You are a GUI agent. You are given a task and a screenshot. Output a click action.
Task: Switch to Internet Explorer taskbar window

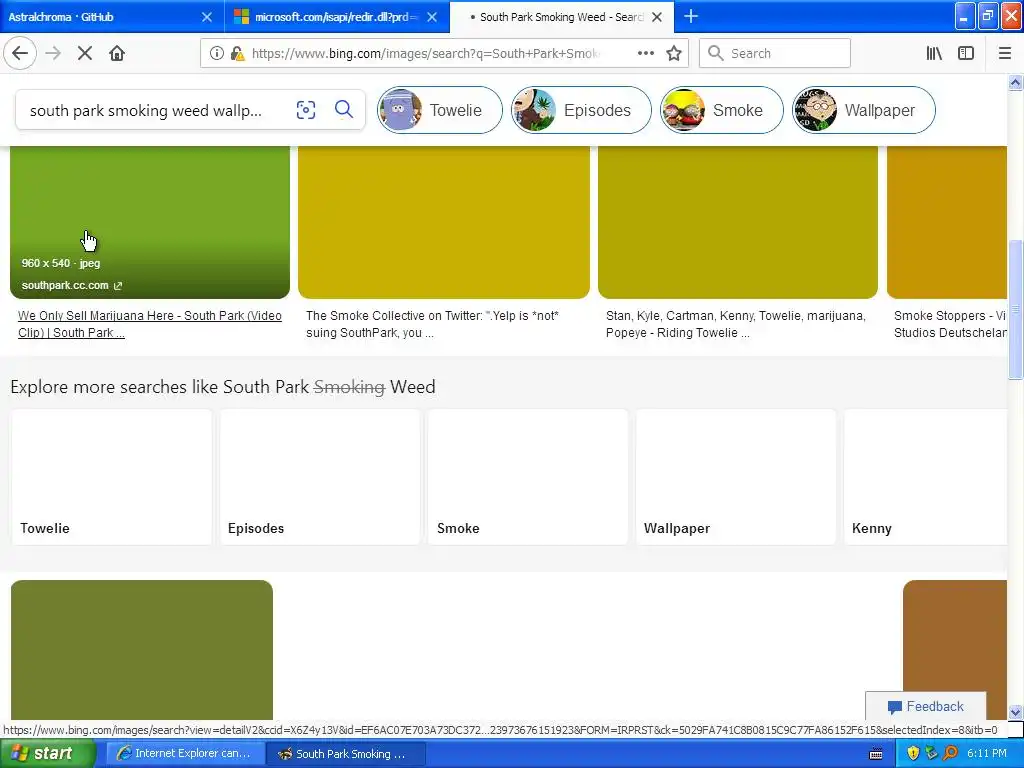(184, 754)
